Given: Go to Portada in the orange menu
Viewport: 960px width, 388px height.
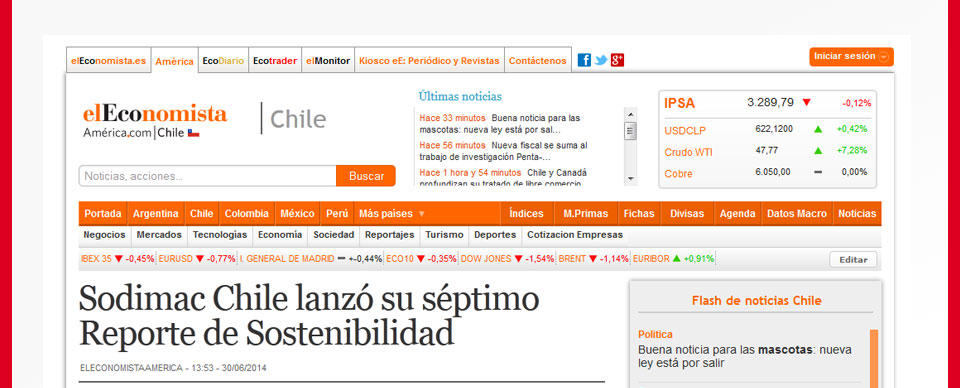Looking at the screenshot, I should click(103, 214).
